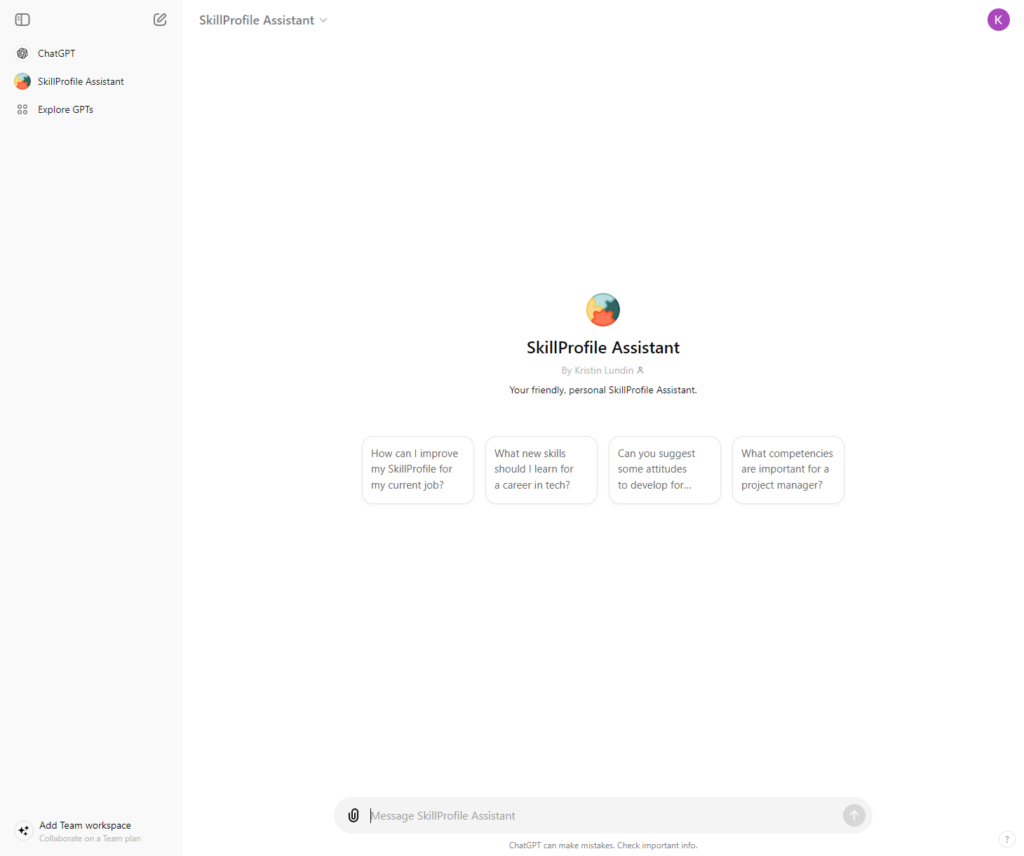The height and width of the screenshot is (856, 1024).
Task: Click the ChatGPT logo icon in sidebar
Action: click(22, 53)
